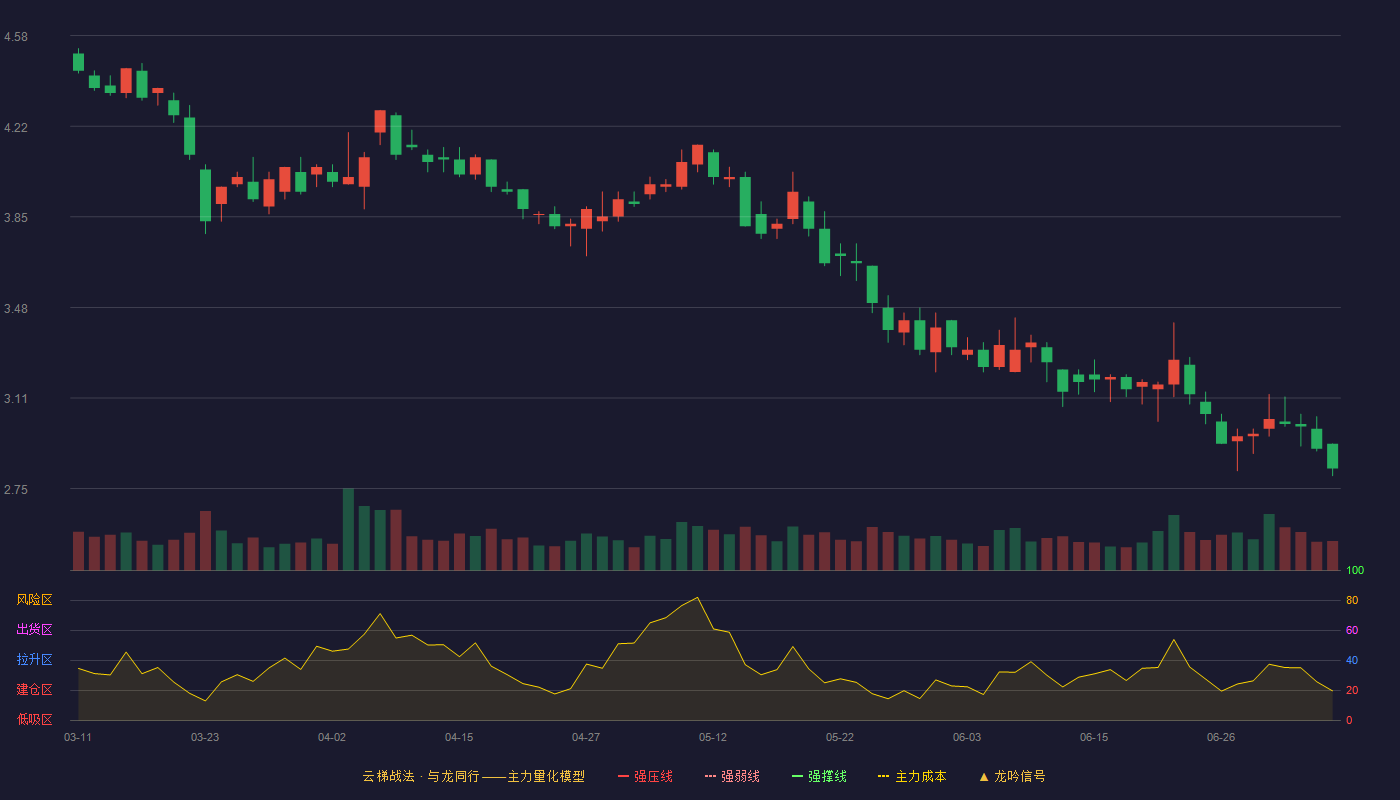Toggle the 强撑线 legend series
Screen dimensions: 1400x800
[819, 776]
